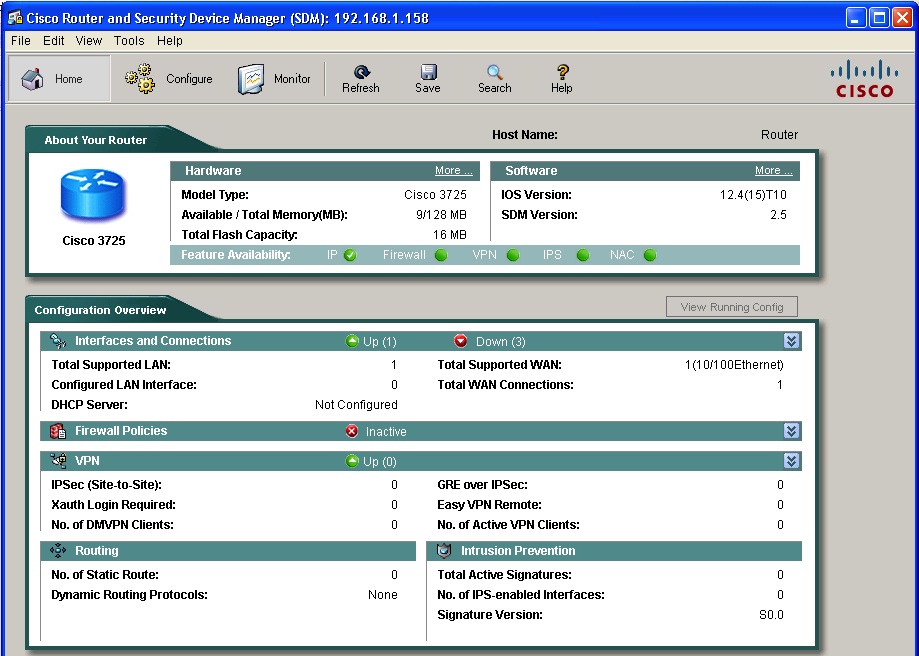The width and height of the screenshot is (919, 656).
Task: Expand the Interfaces and Connections section
Action: point(791,341)
